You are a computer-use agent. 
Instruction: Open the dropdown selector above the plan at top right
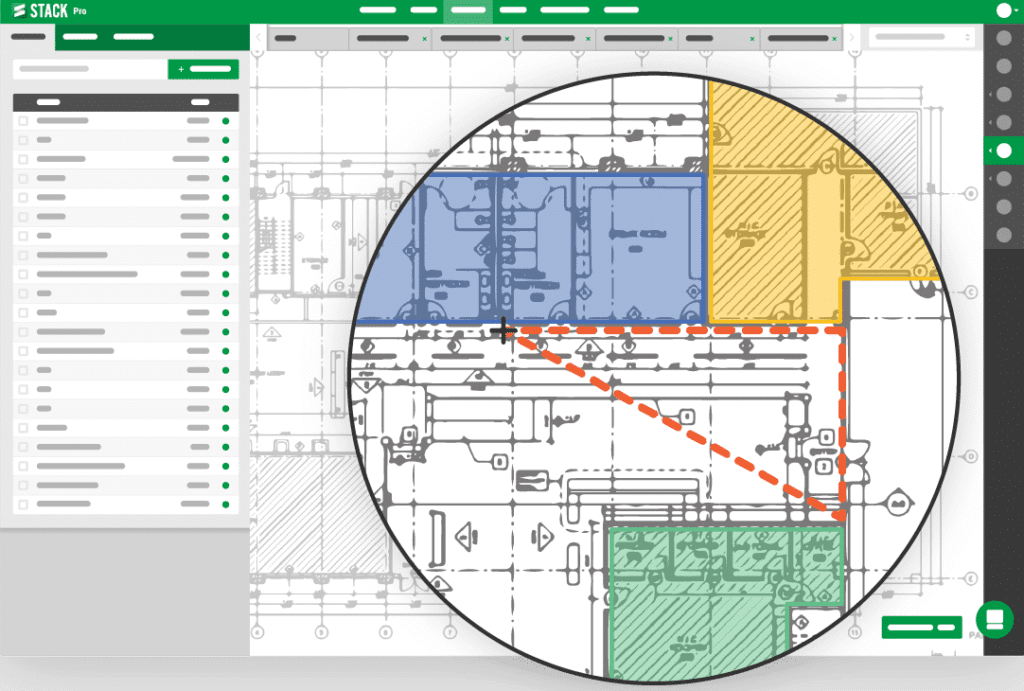click(x=921, y=37)
